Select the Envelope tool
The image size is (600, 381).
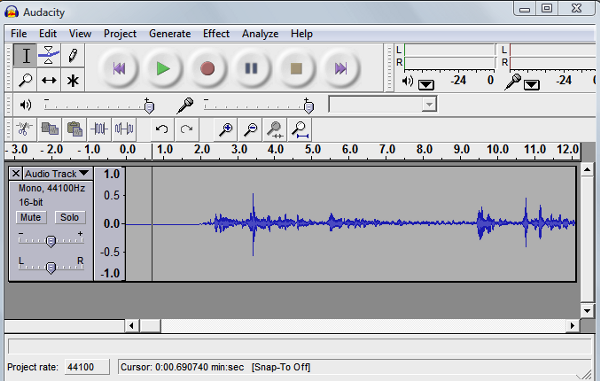[49, 55]
